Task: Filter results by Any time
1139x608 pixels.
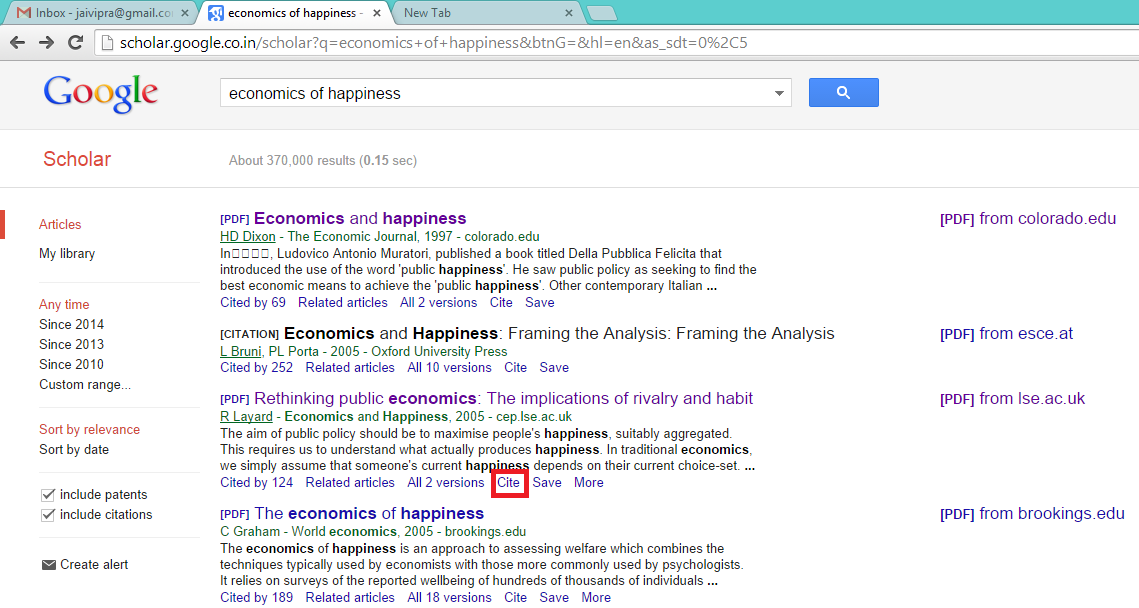Action: tap(64, 304)
